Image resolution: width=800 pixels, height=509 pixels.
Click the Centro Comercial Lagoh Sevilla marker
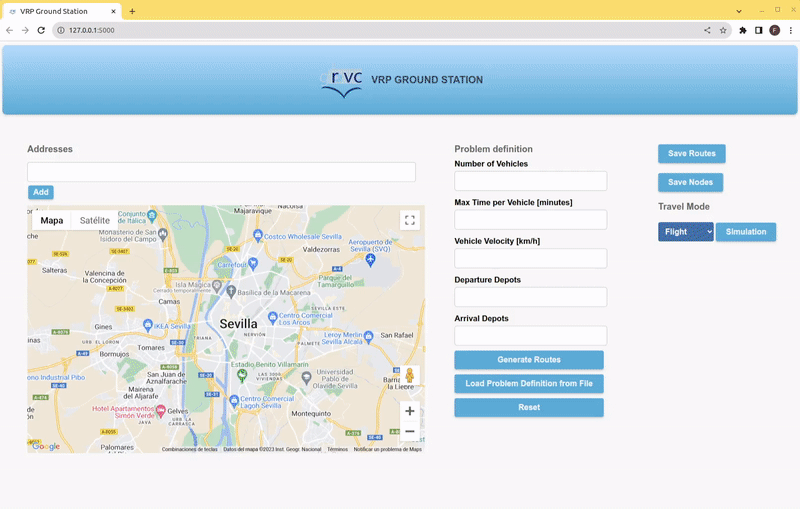[234, 401]
